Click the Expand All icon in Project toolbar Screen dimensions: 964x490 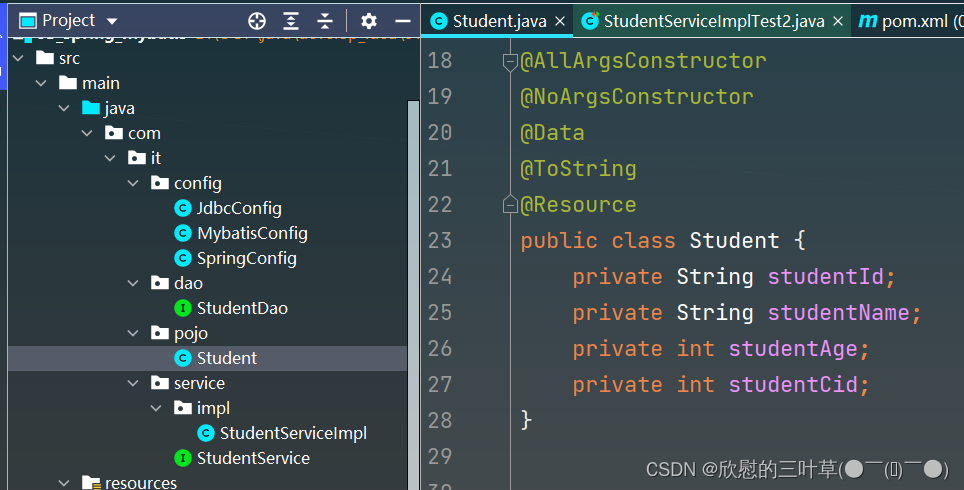[291, 21]
